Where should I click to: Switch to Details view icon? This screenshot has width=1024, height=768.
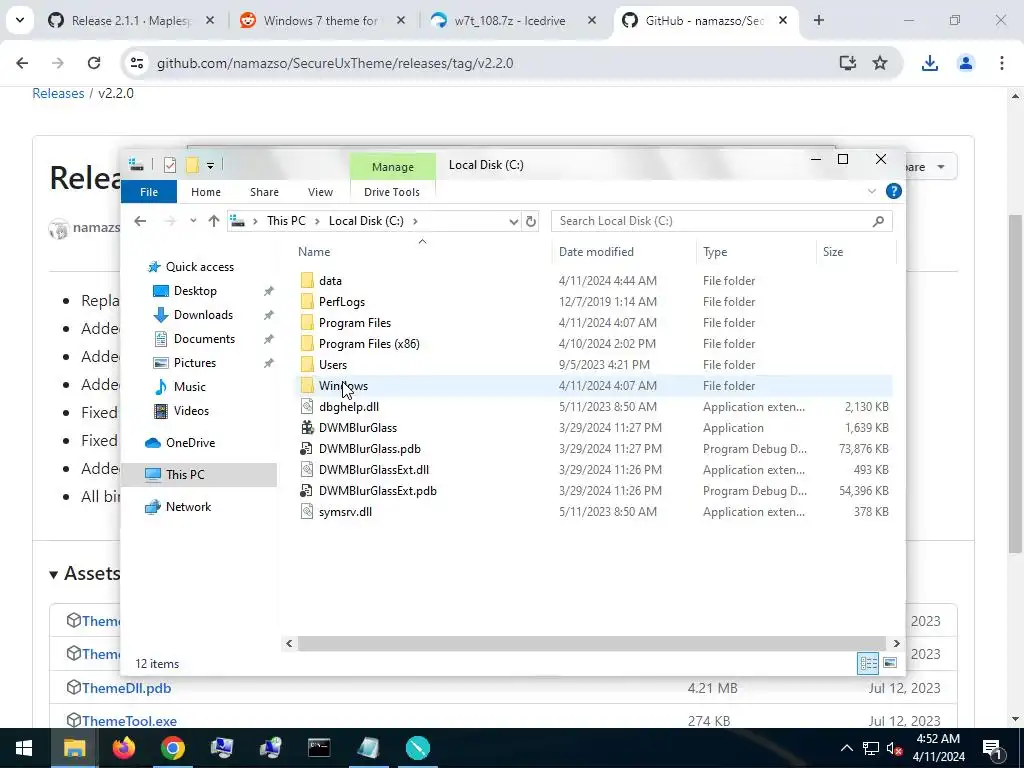[868, 664]
